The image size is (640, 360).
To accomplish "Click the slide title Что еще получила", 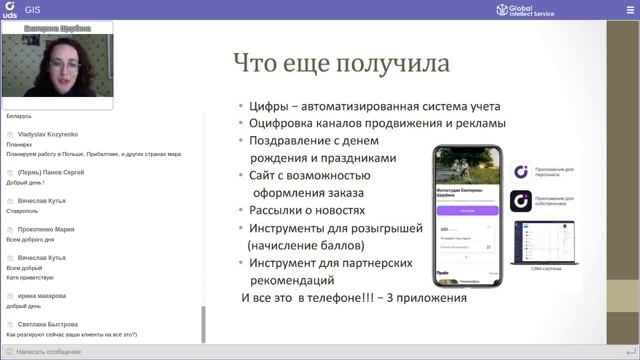I will pyautogui.click(x=341, y=63).
